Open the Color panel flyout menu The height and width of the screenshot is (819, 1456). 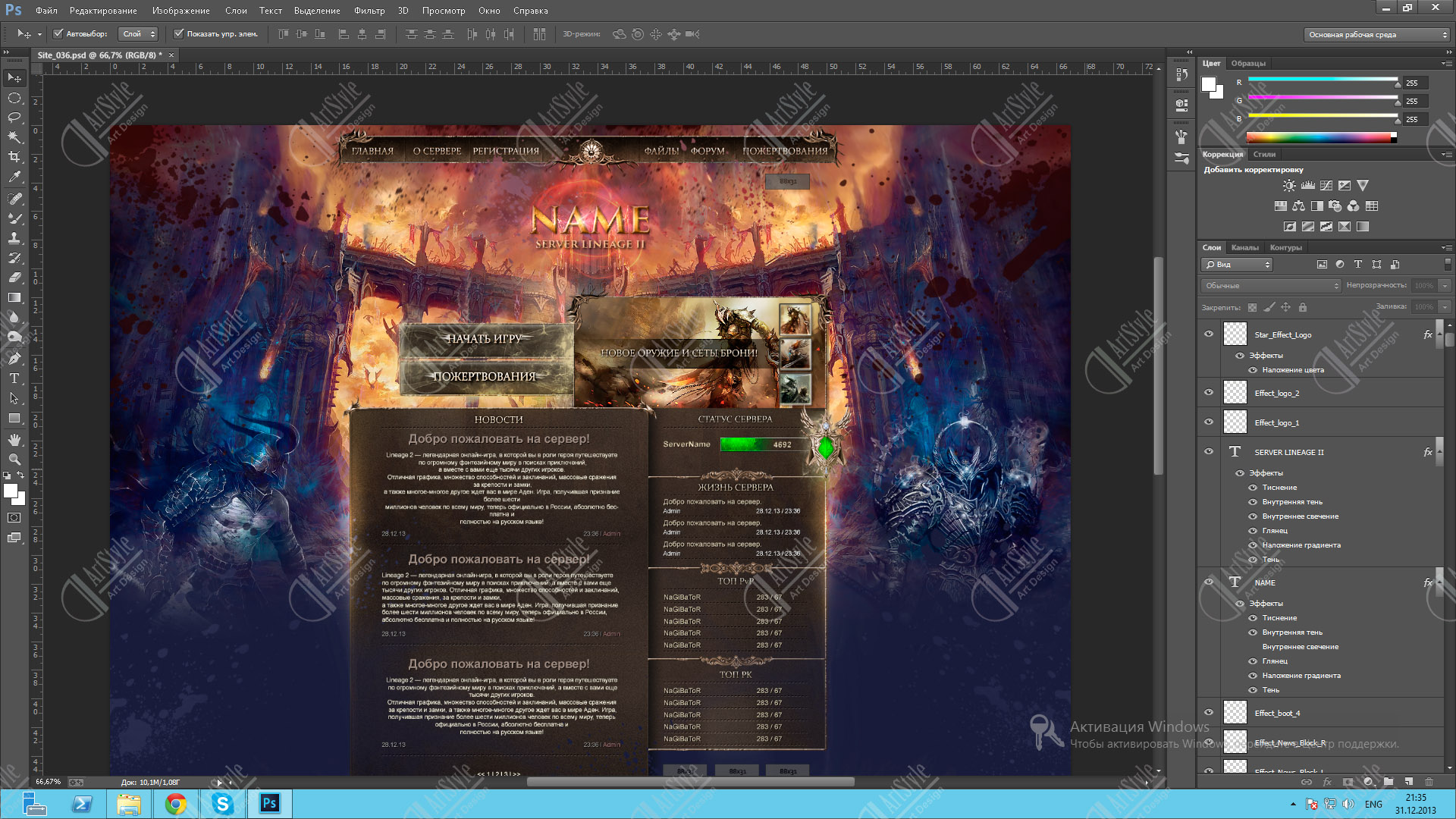pyautogui.click(x=1446, y=64)
